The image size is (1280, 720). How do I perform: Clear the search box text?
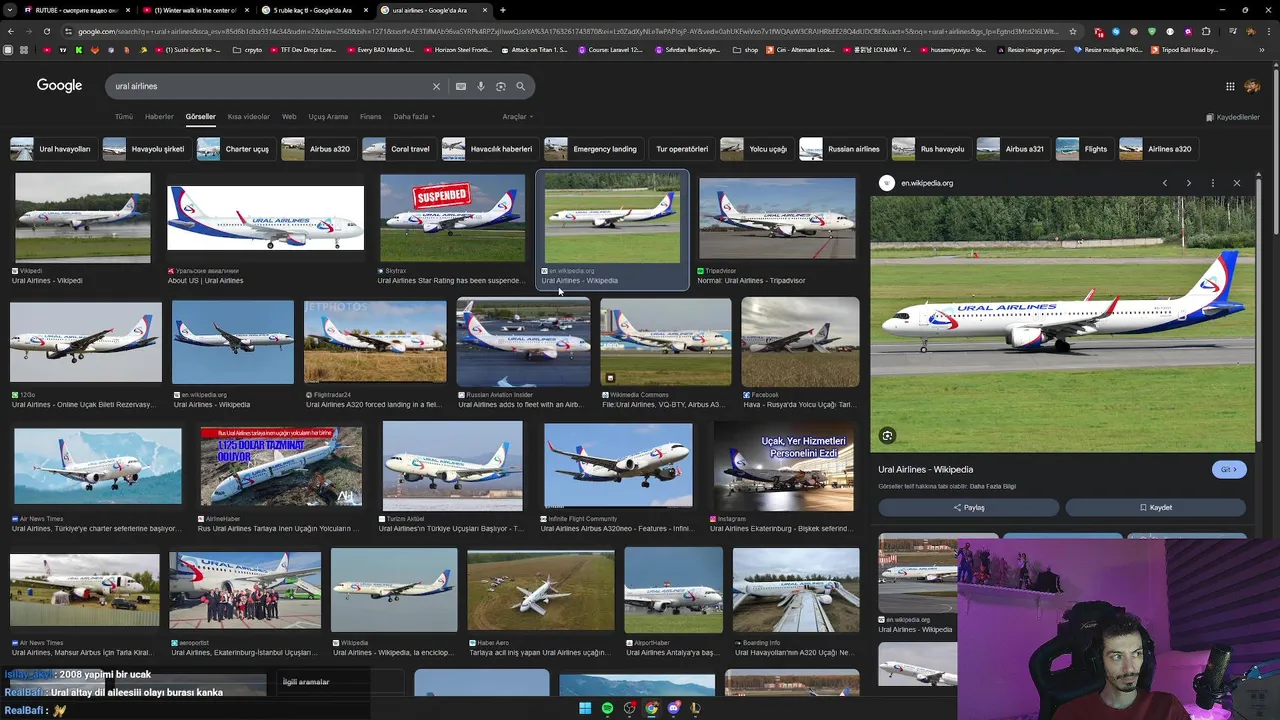(x=436, y=86)
